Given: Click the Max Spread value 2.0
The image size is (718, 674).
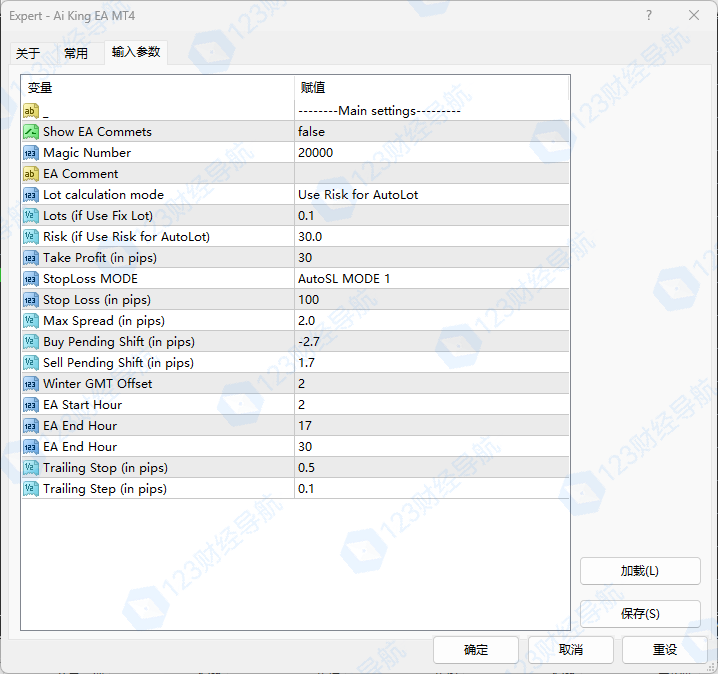Looking at the screenshot, I should point(306,321).
